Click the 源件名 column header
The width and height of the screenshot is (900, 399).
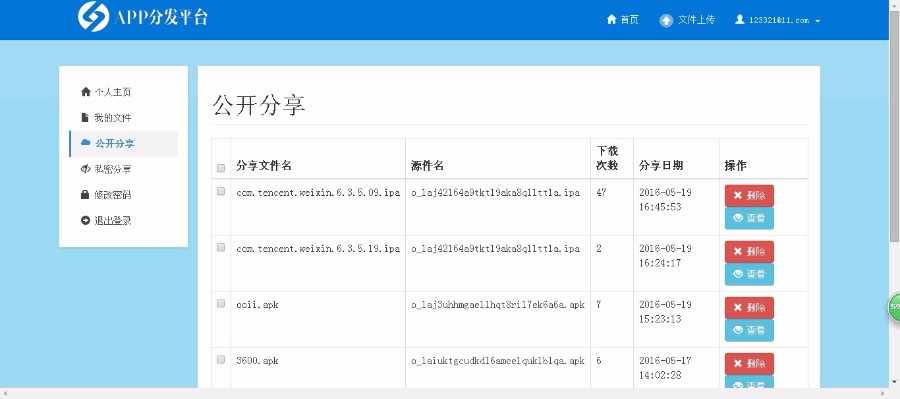pyautogui.click(x=427, y=166)
